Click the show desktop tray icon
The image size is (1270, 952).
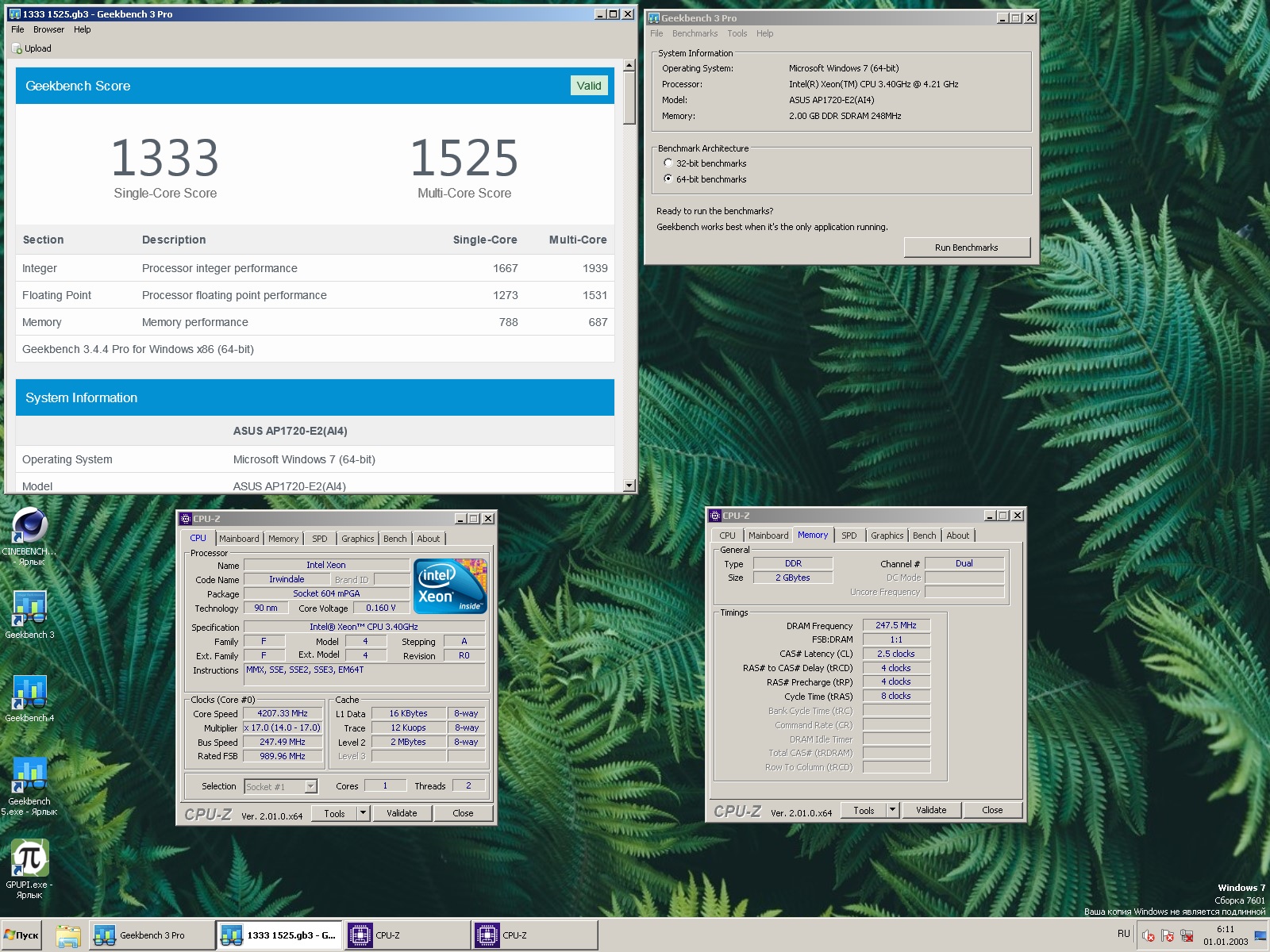pyautogui.click(x=1260, y=936)
